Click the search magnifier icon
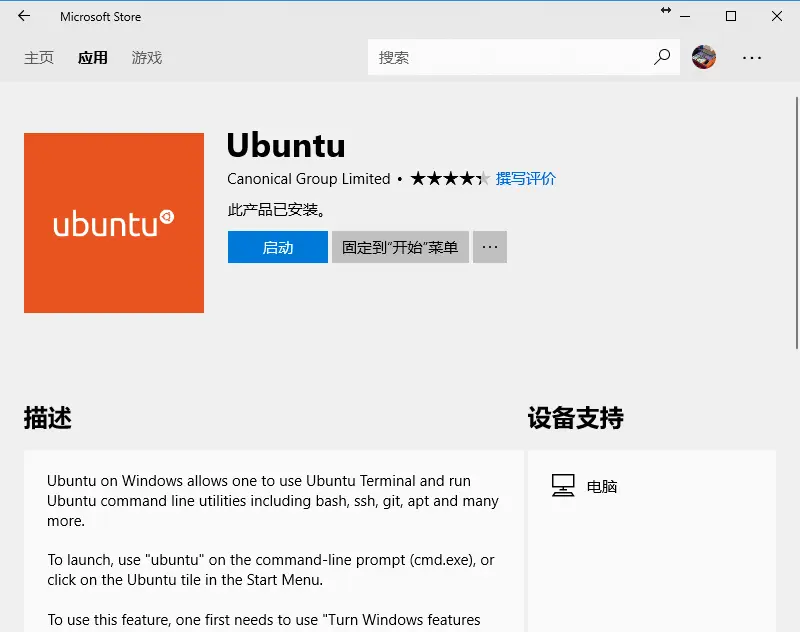800x632 pixels. (662, 57)
